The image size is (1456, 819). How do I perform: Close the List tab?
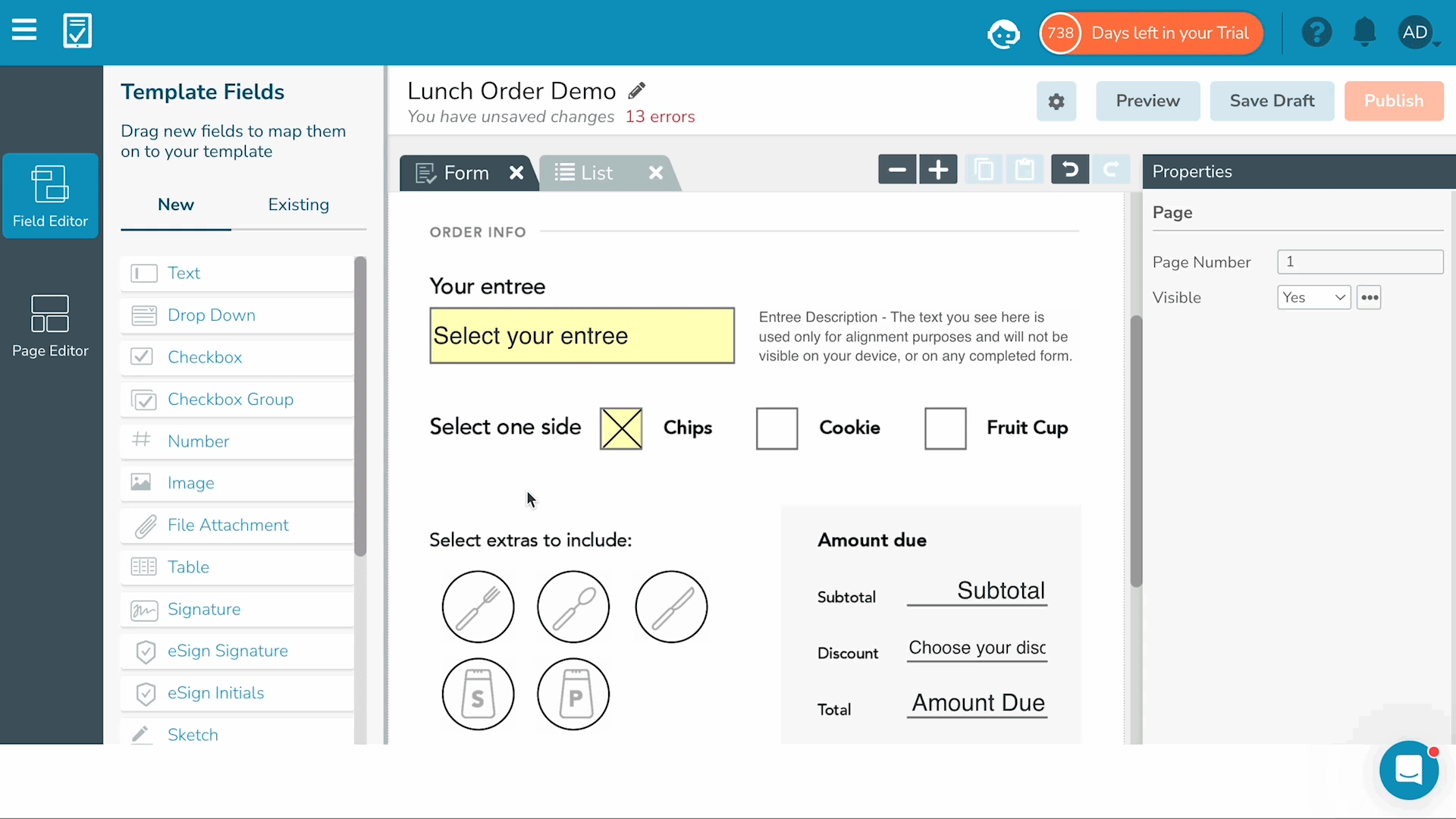[x=656, y=173]
